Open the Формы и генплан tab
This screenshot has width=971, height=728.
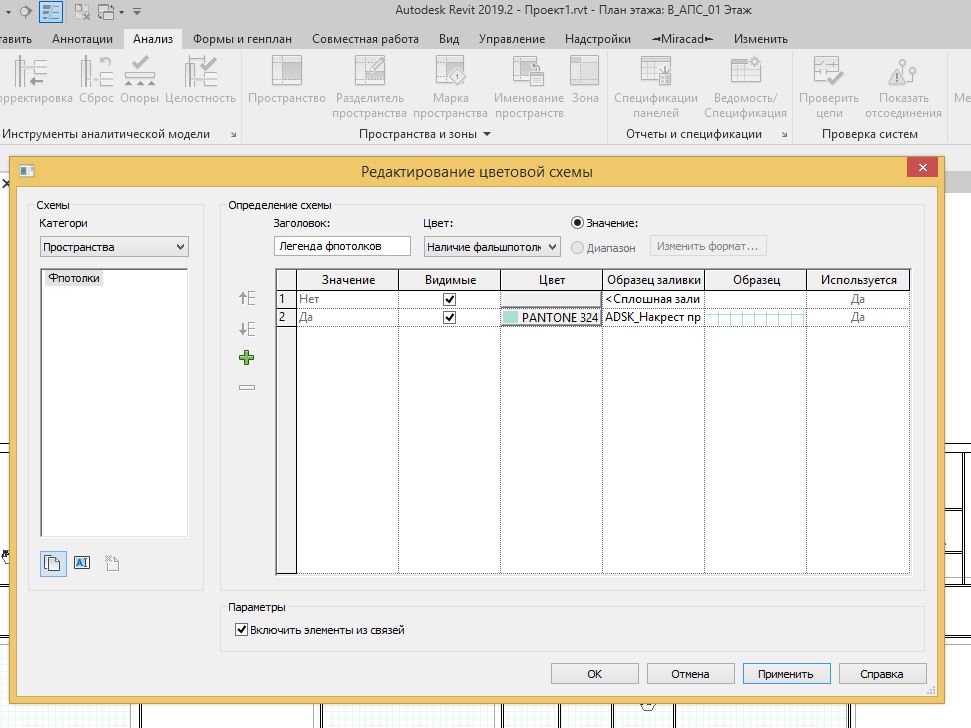[242, 38]
